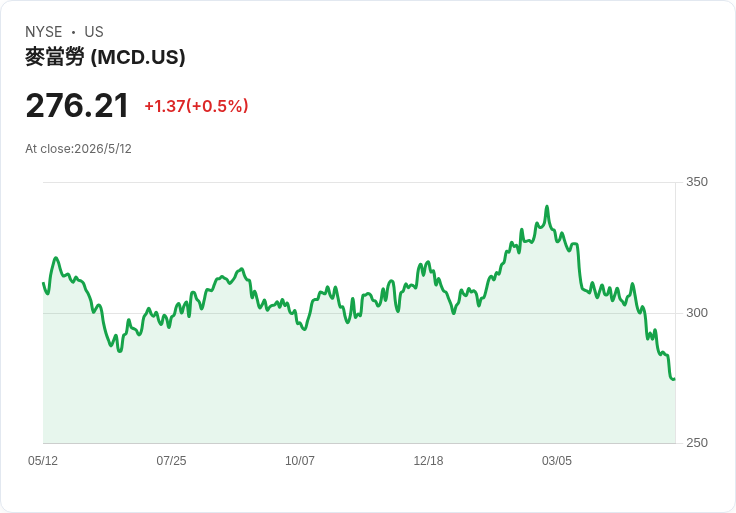This screenshot has height=513, width=736.
Task: Click the 250 y-axis price label
Action: click(697, 443)
